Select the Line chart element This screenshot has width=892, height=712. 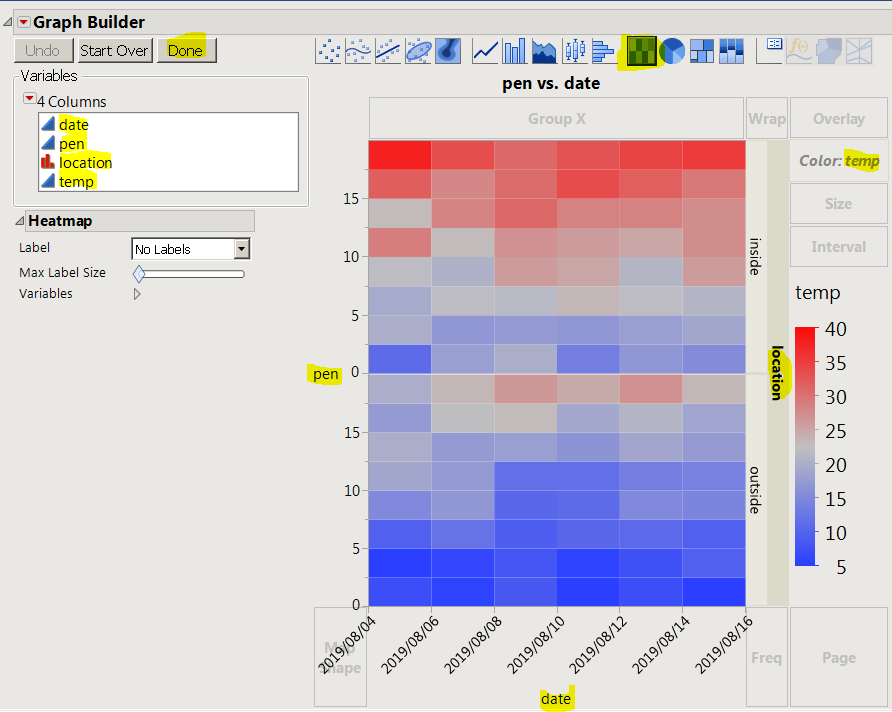485,51
